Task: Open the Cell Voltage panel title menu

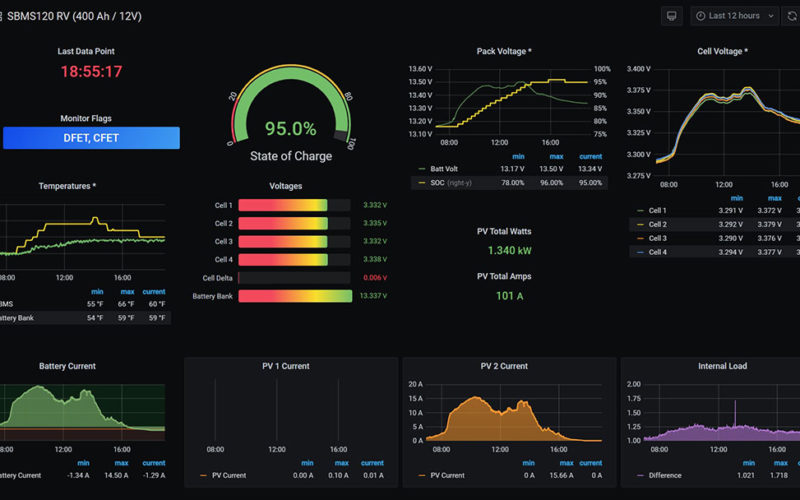Action: click(x=722, y=51)
